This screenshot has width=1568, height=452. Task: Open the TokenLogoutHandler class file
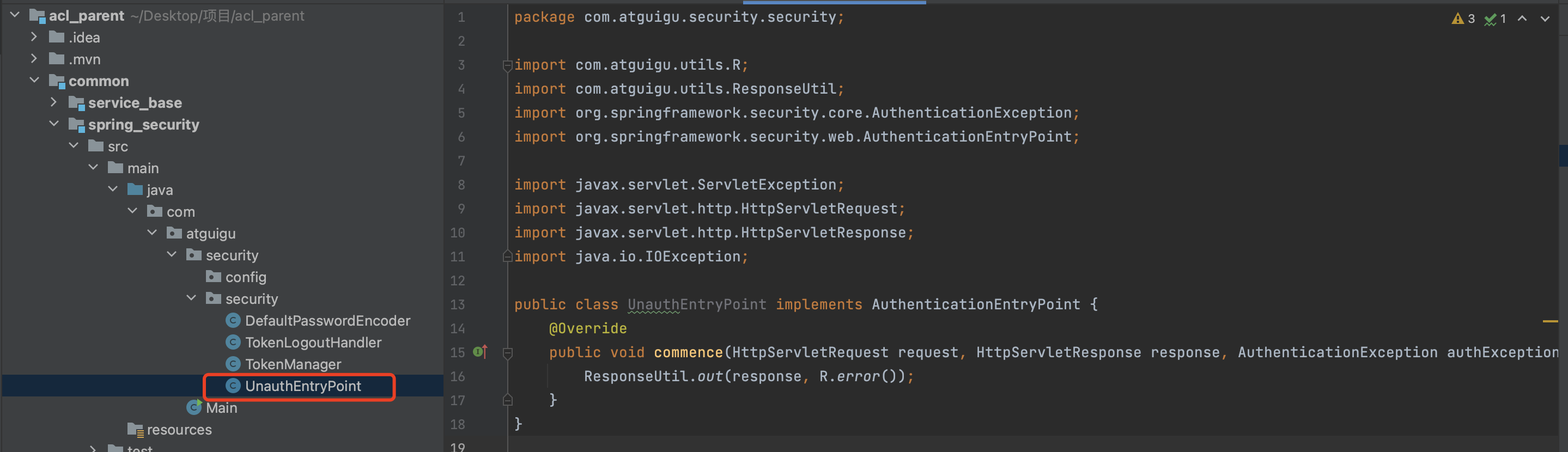coord(312,343)
